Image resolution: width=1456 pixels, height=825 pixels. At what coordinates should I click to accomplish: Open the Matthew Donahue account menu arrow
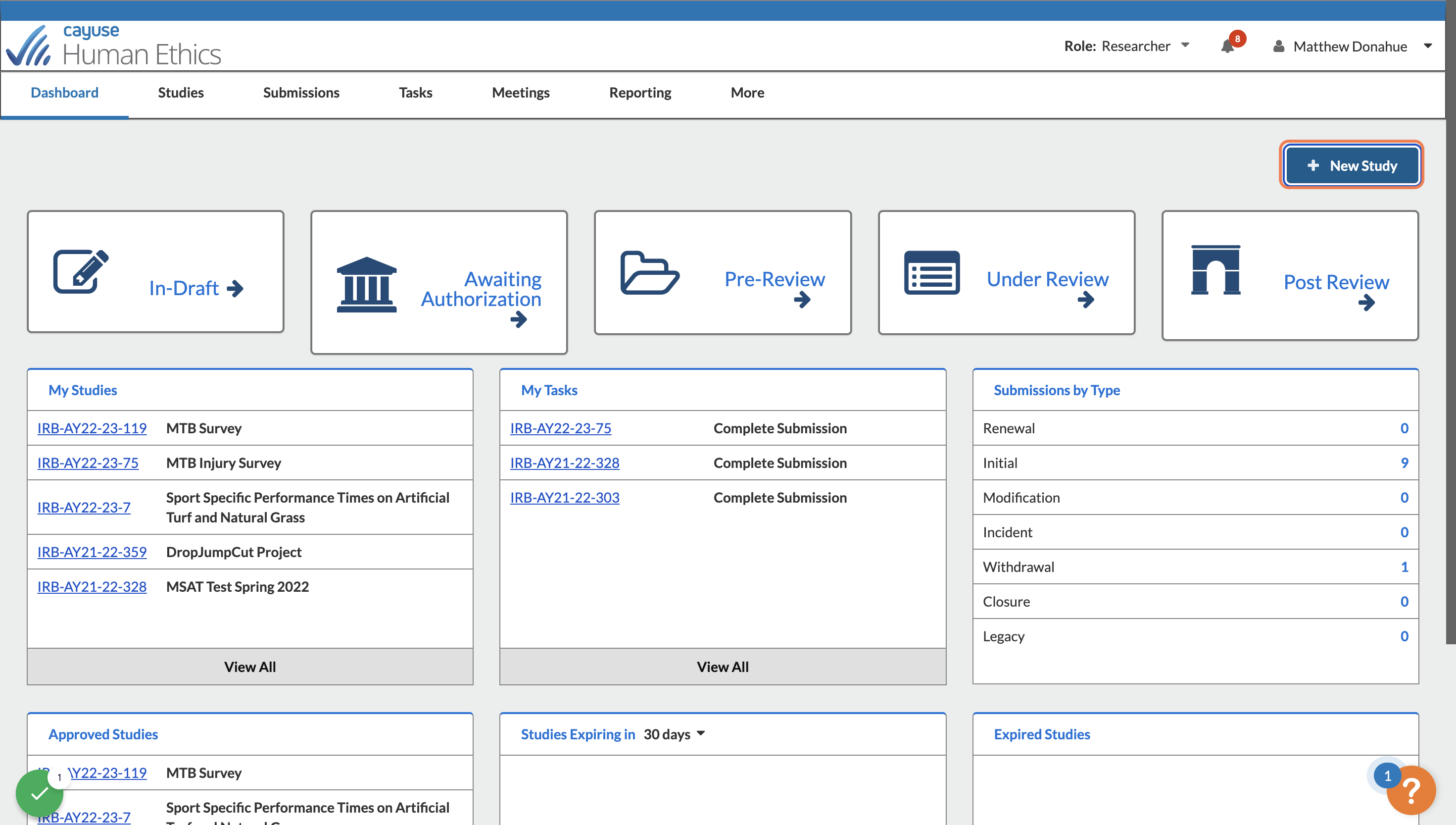pos(1428,46)
